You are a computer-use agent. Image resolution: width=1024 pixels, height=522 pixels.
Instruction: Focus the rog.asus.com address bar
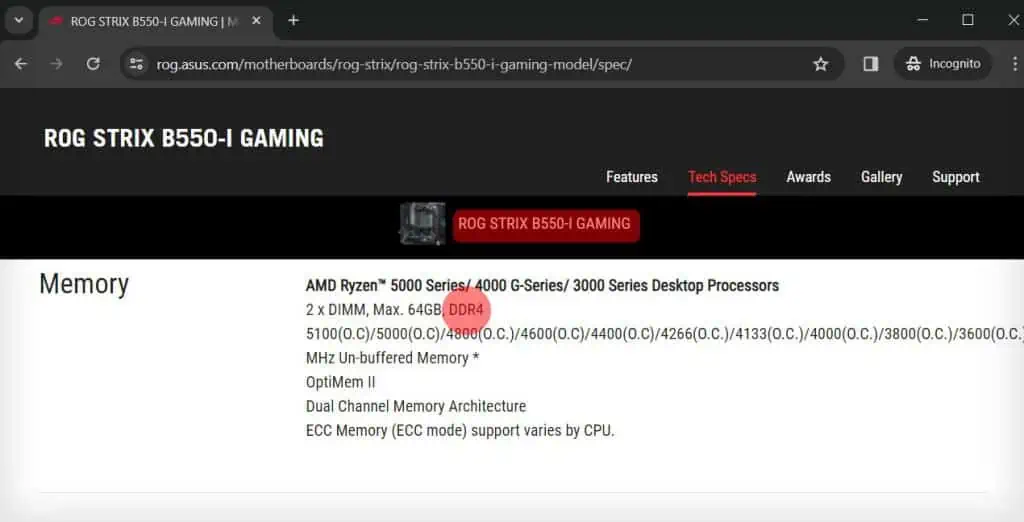click(x=450, y=64)
